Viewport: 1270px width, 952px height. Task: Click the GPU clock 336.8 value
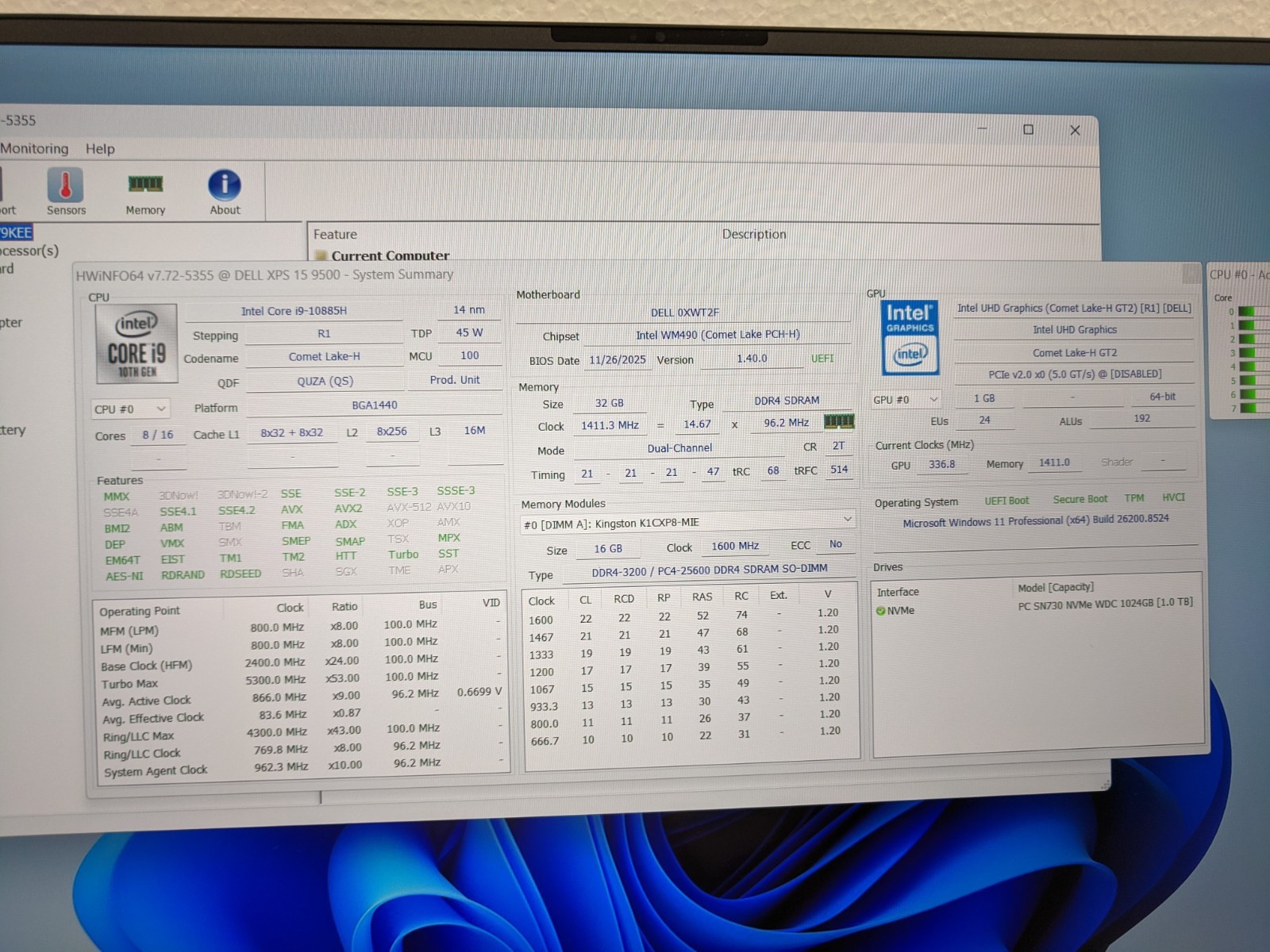tap(941, 465)
